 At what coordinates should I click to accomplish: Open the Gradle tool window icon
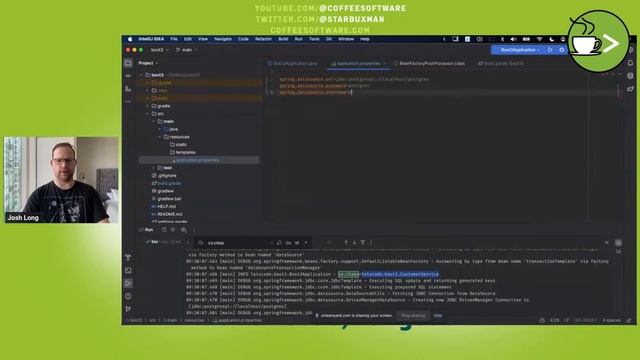pyautogui.click(x=630, y=89)
